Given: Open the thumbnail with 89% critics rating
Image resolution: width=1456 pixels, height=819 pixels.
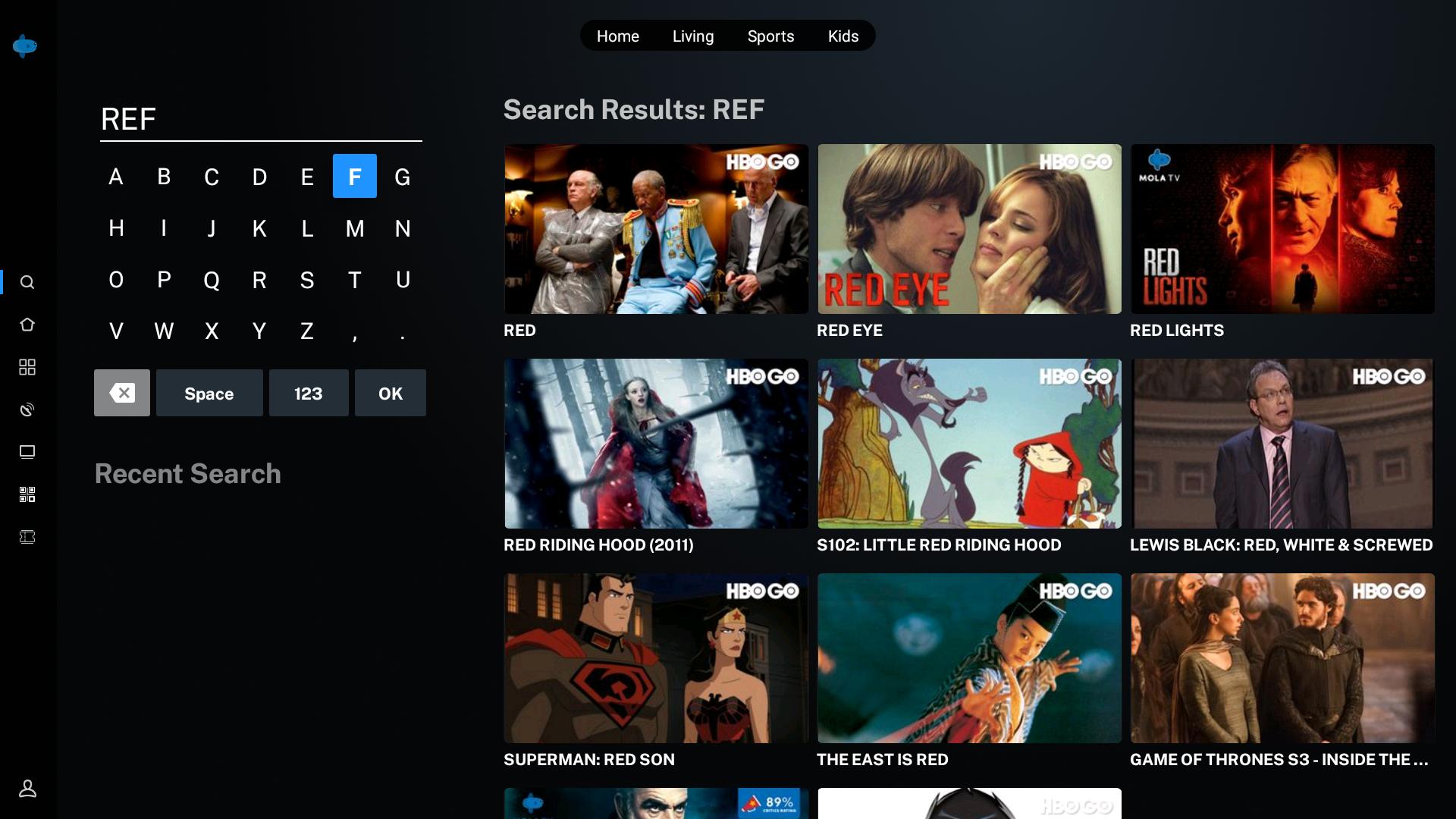Looking at the screenshot, I should coord(656,803).
